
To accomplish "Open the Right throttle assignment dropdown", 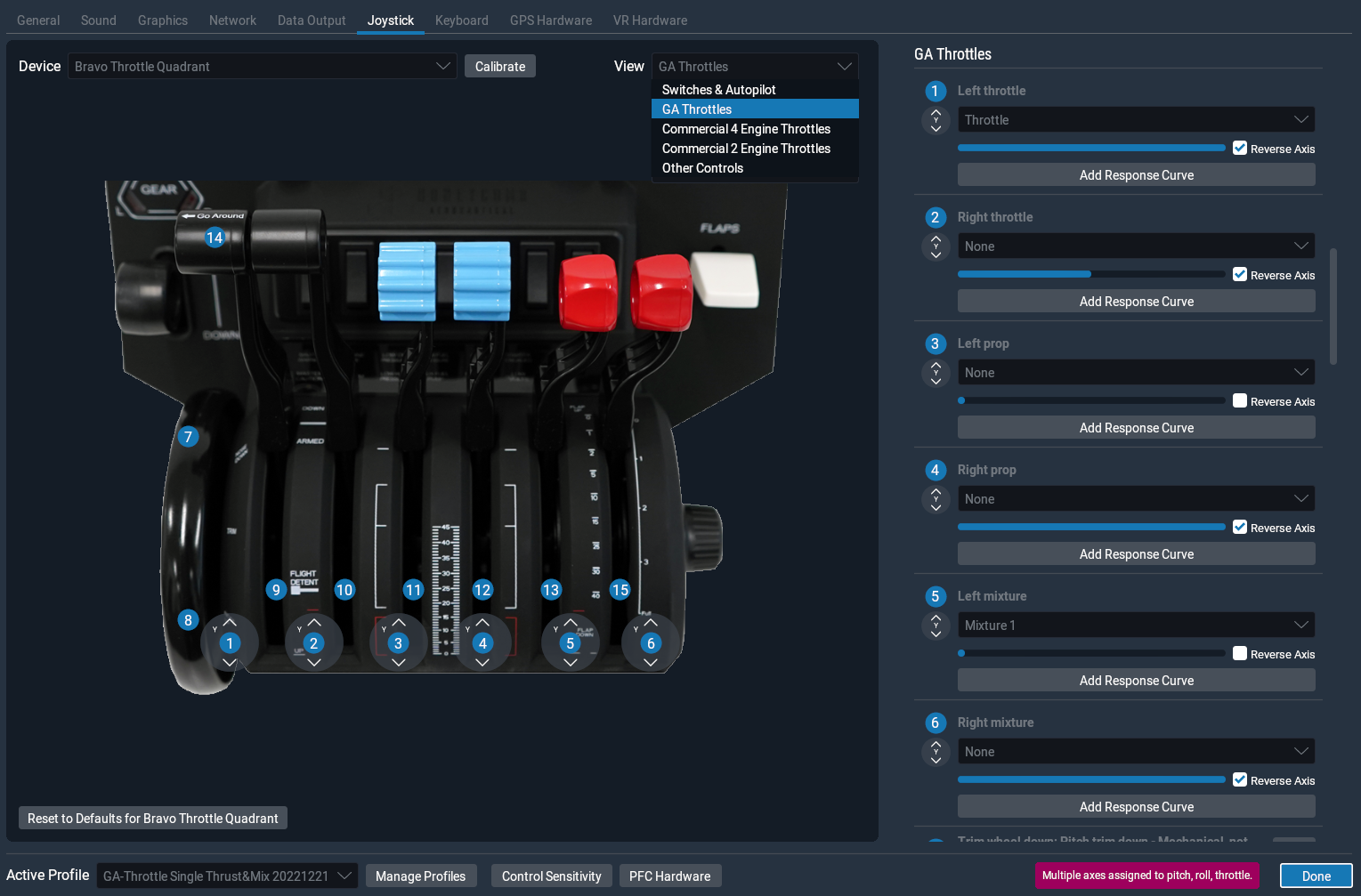I will click(1136, 246).
